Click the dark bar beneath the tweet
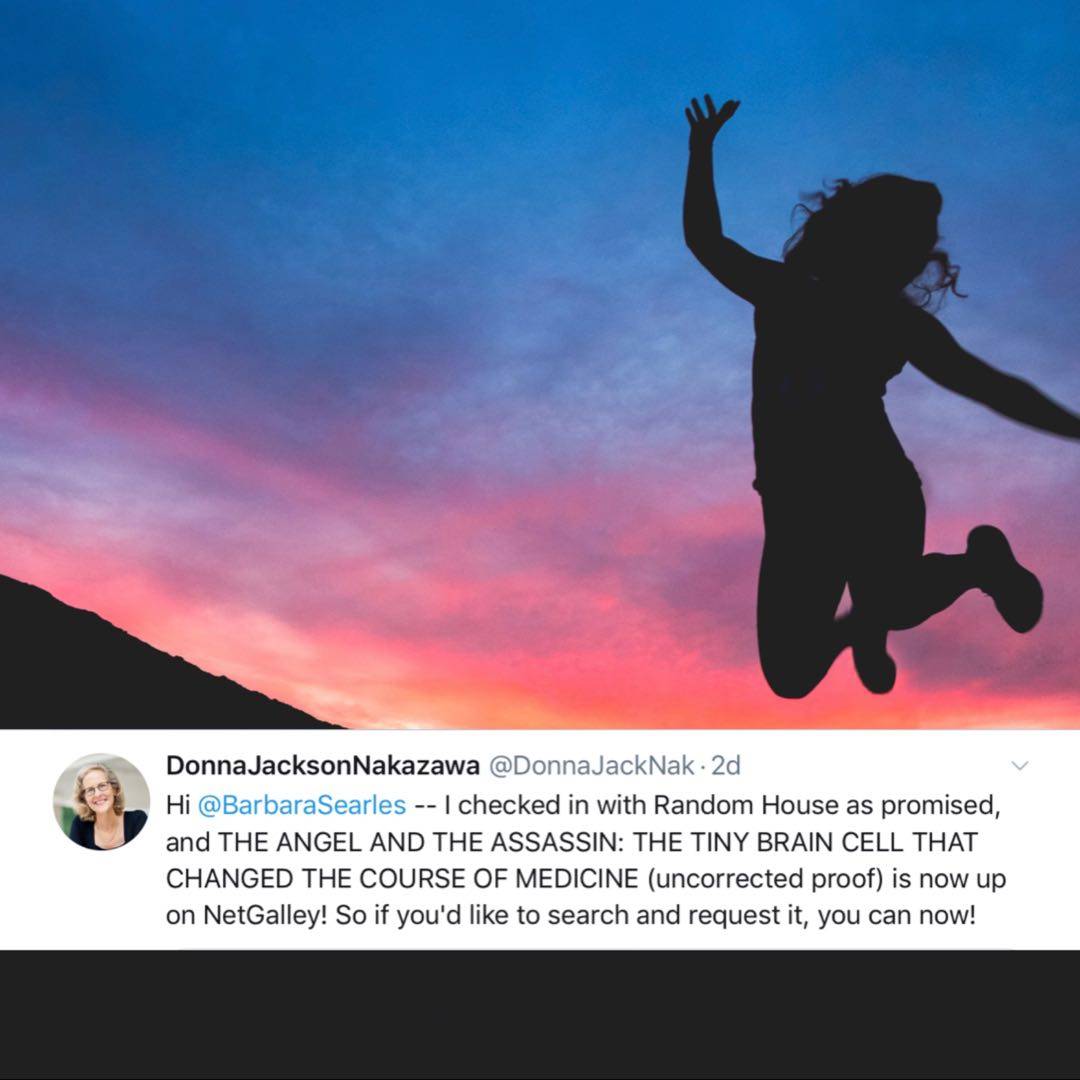Screen dimensions: 1080x1080 coord(540,1015)
